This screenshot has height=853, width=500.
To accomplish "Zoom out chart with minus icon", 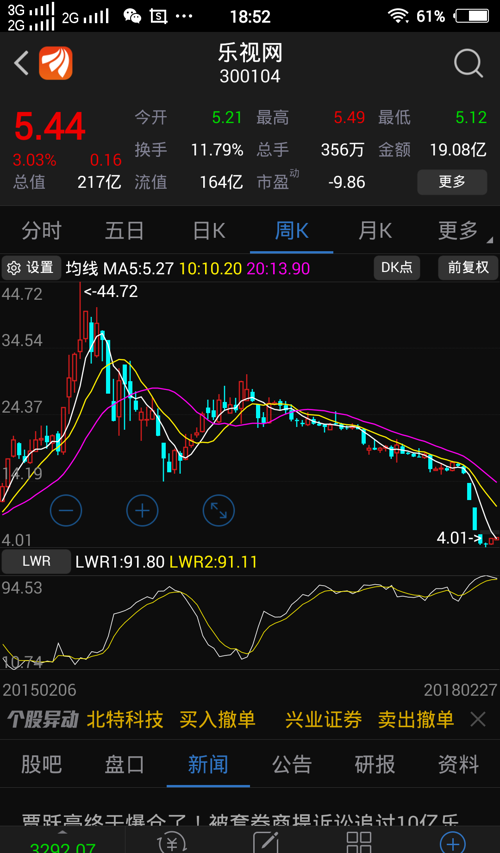I will pos(66,511).
